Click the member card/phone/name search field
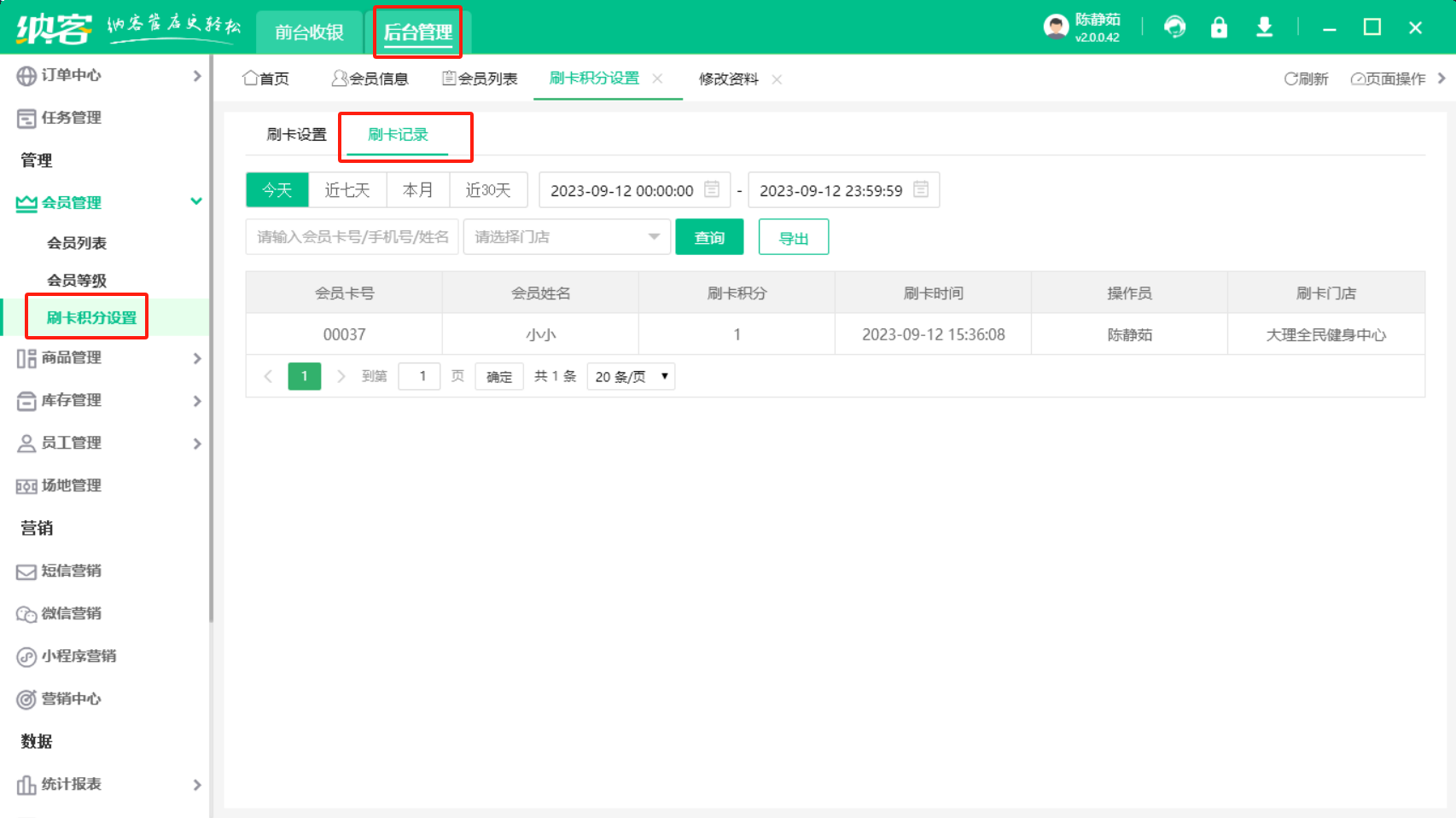This screenshot has height=818, width=1456. tap(352, 237)
